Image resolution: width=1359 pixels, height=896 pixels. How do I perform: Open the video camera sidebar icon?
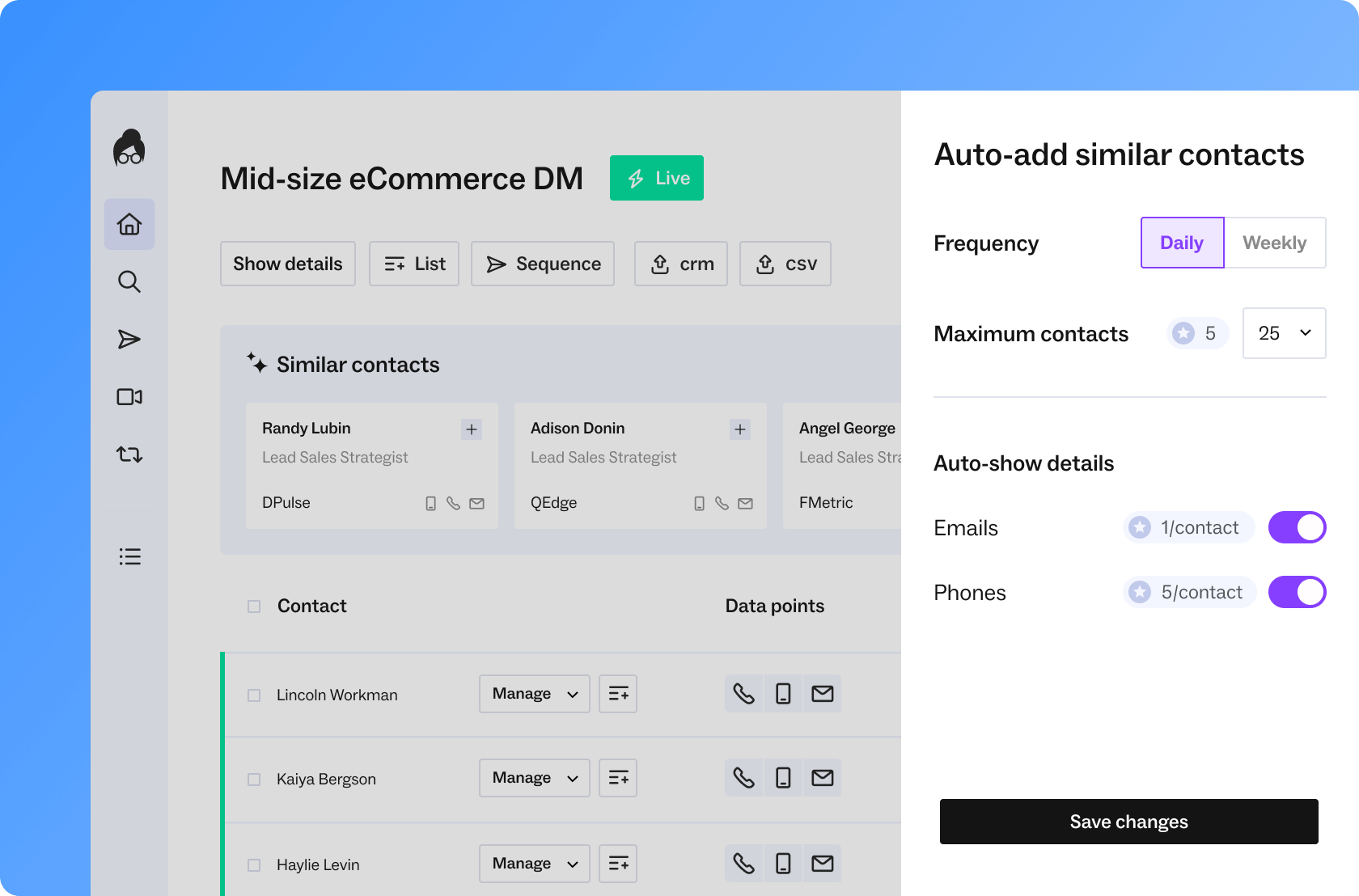pyautogui.click(x=129, y=396)
